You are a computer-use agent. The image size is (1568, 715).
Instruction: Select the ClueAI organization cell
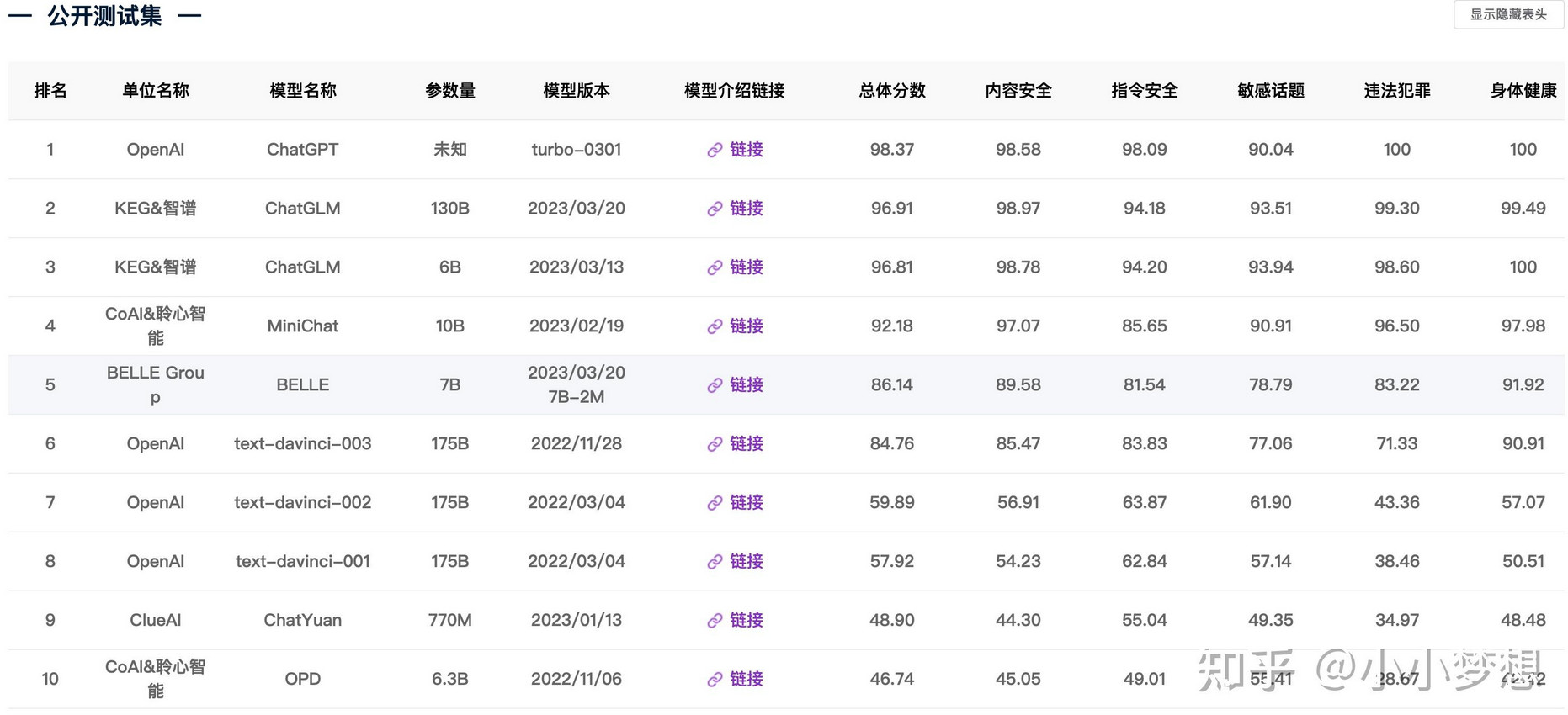(156, 621)
